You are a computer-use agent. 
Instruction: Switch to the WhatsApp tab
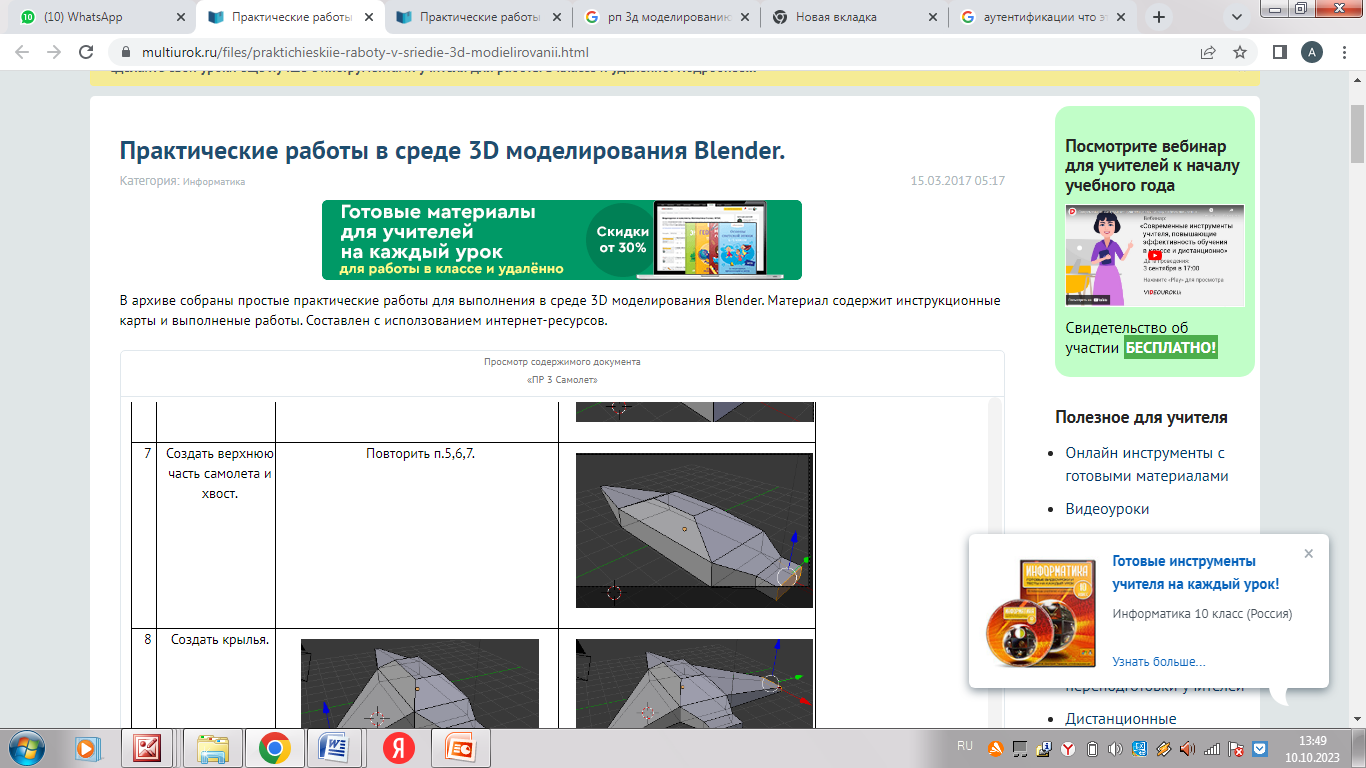coord(100,17)
